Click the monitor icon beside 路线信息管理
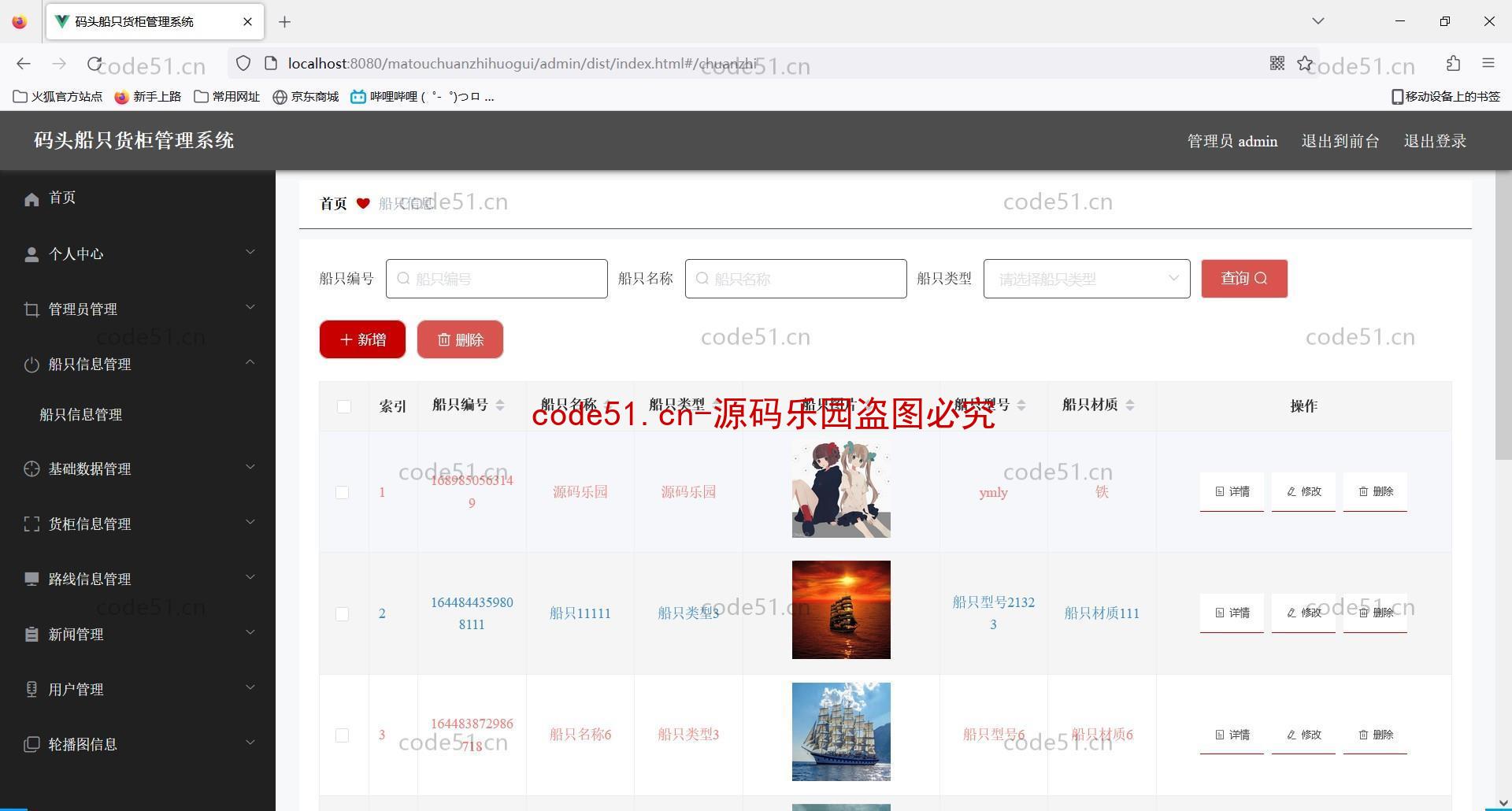This screenshot has height=811, width=1512. pos(31,579)
